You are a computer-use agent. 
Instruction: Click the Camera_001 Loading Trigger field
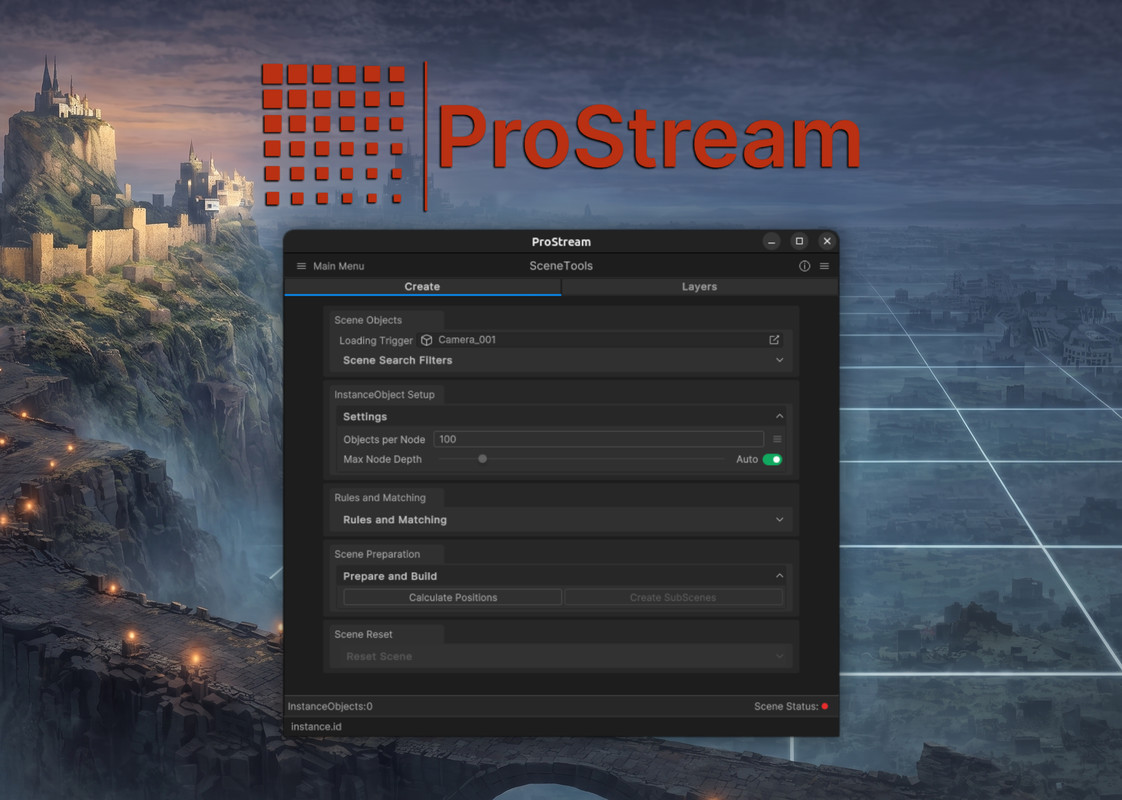tap(600, 340)
